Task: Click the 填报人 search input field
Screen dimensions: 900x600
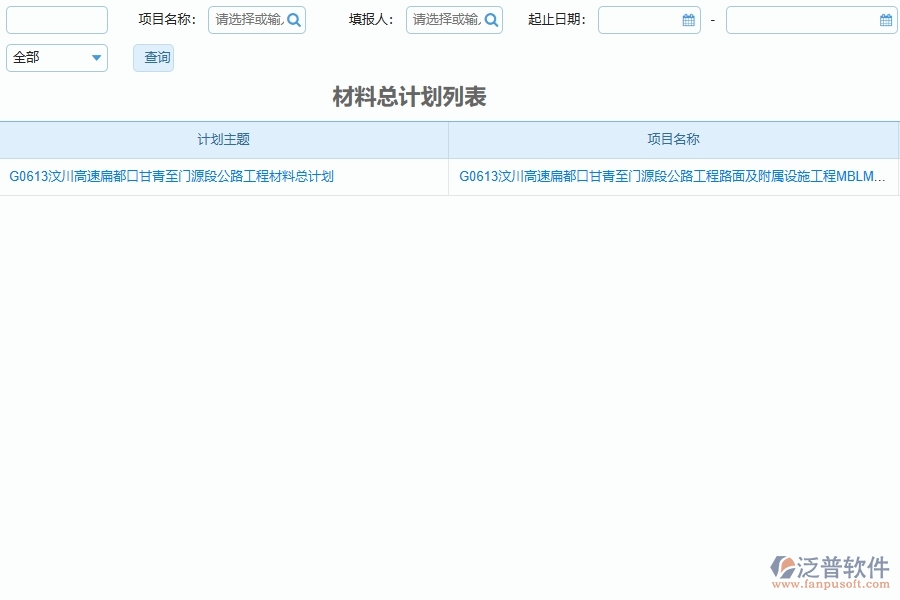Action: point(443,19)
